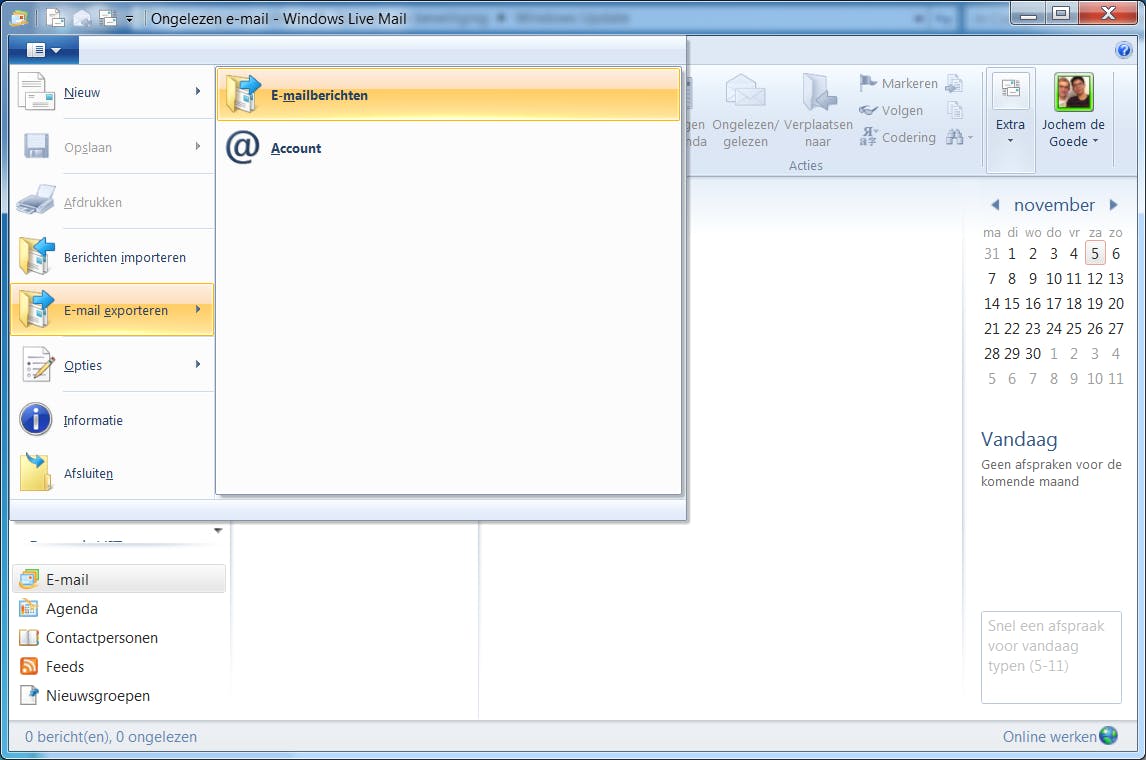Viewport: 1146px width, 760px height.
Task: Click the Agenda calendar icon
Action: 29,608
